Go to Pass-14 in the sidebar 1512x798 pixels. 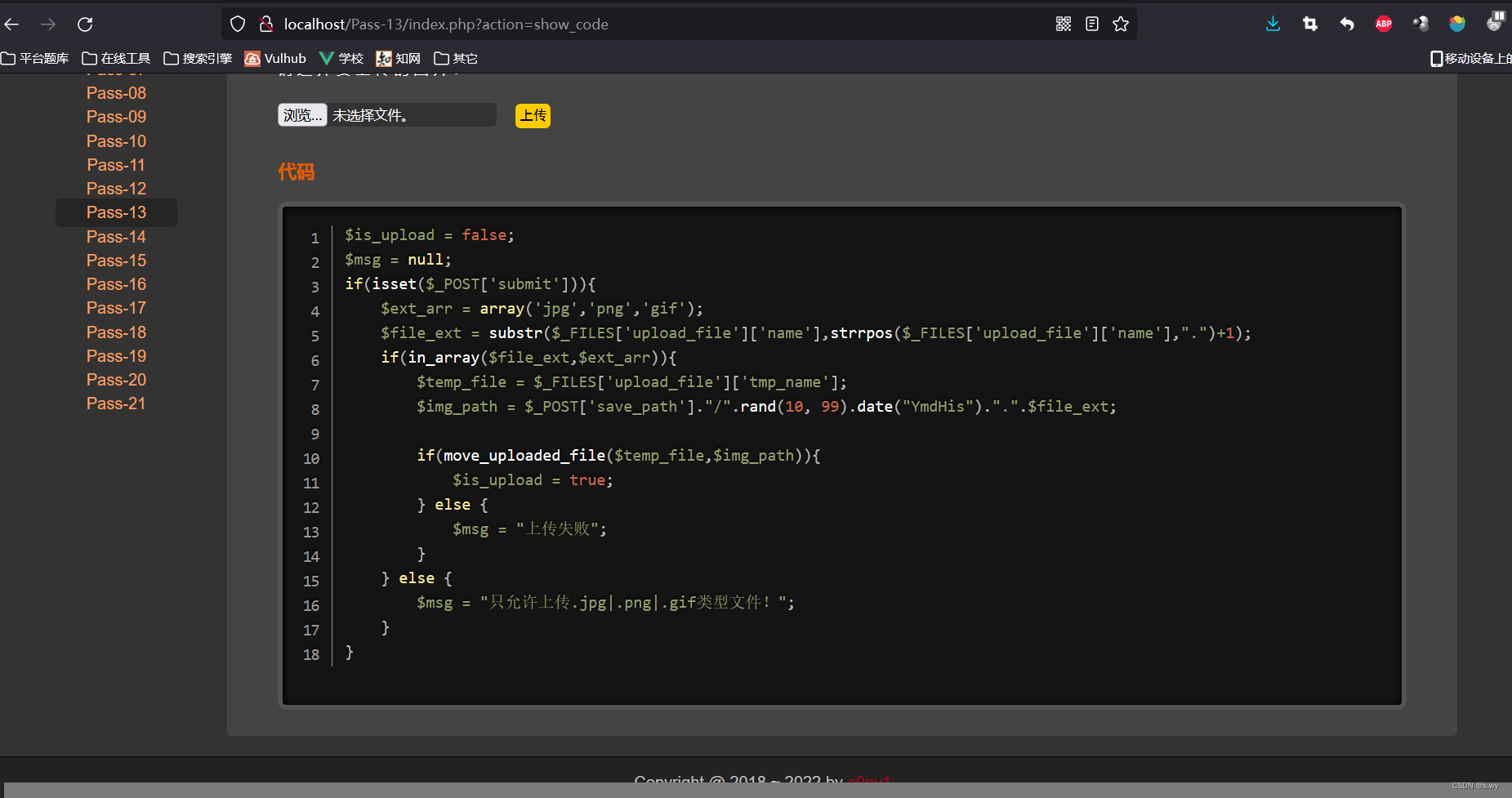(x=116, y=237)
